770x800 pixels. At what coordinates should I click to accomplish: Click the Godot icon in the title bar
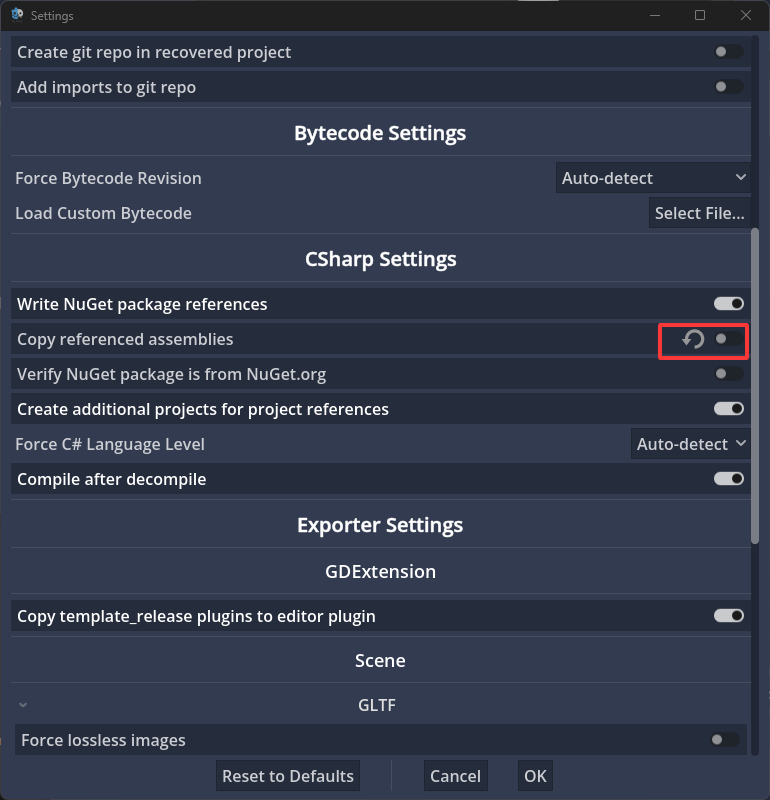[17, 15]
